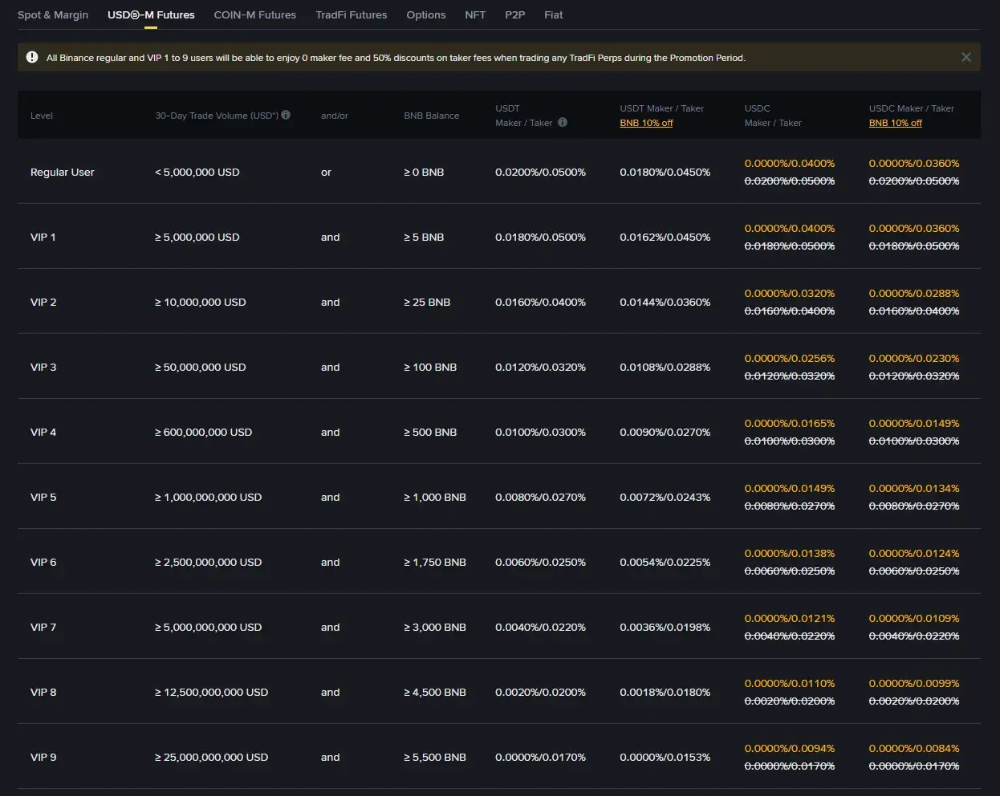1000x796 pixels.
Task: Click BNB discounted fee 0.0000%/0.0153%
Action: 665,758
